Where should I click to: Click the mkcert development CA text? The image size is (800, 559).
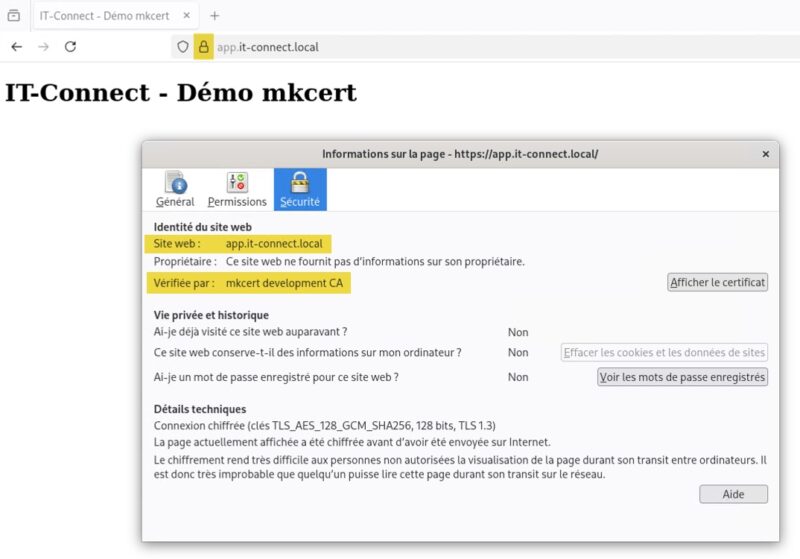point(284,283)
